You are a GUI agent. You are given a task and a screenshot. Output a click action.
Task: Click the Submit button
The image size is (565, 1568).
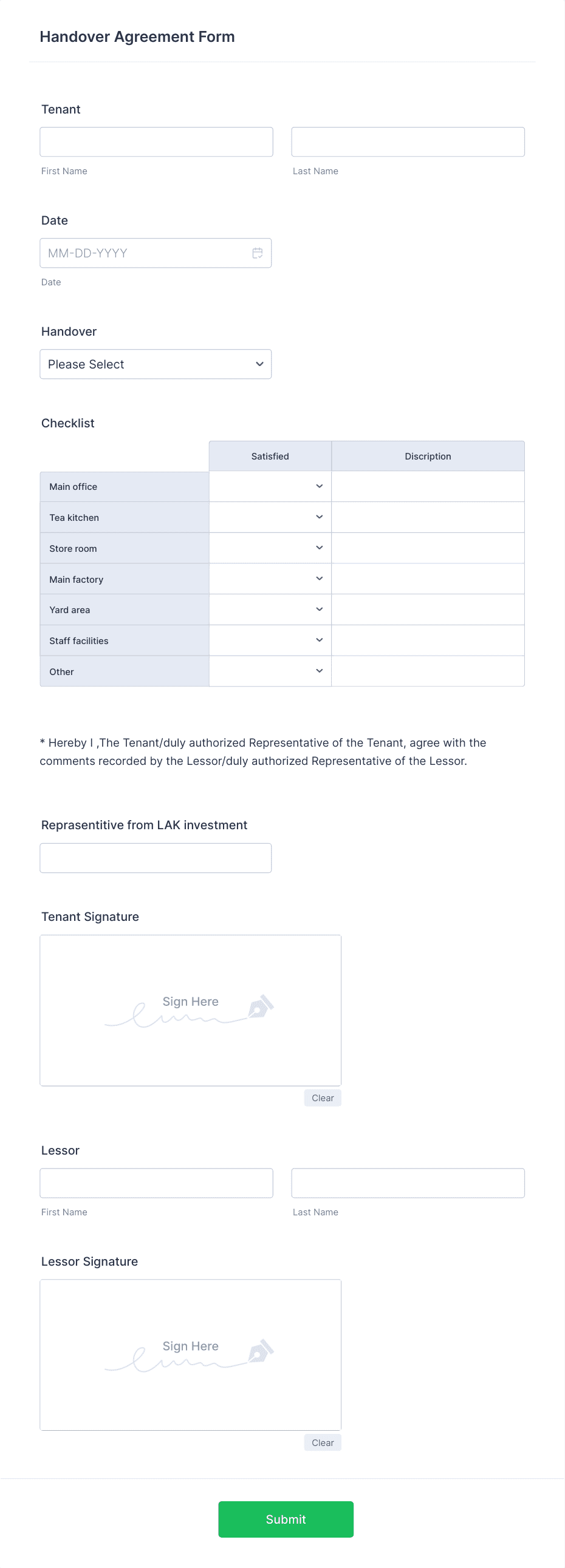coord(286,1519)
